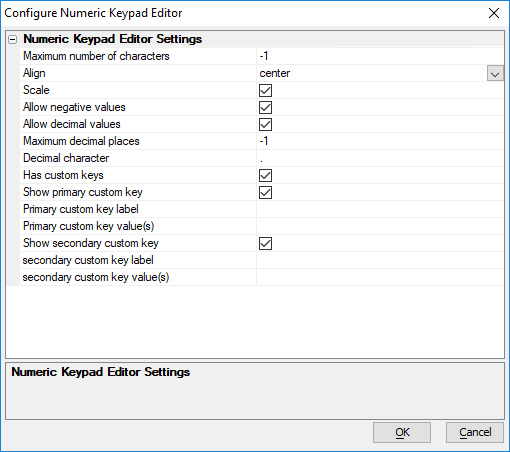Select the 'Show primary custom key' label

coord(83,192)
